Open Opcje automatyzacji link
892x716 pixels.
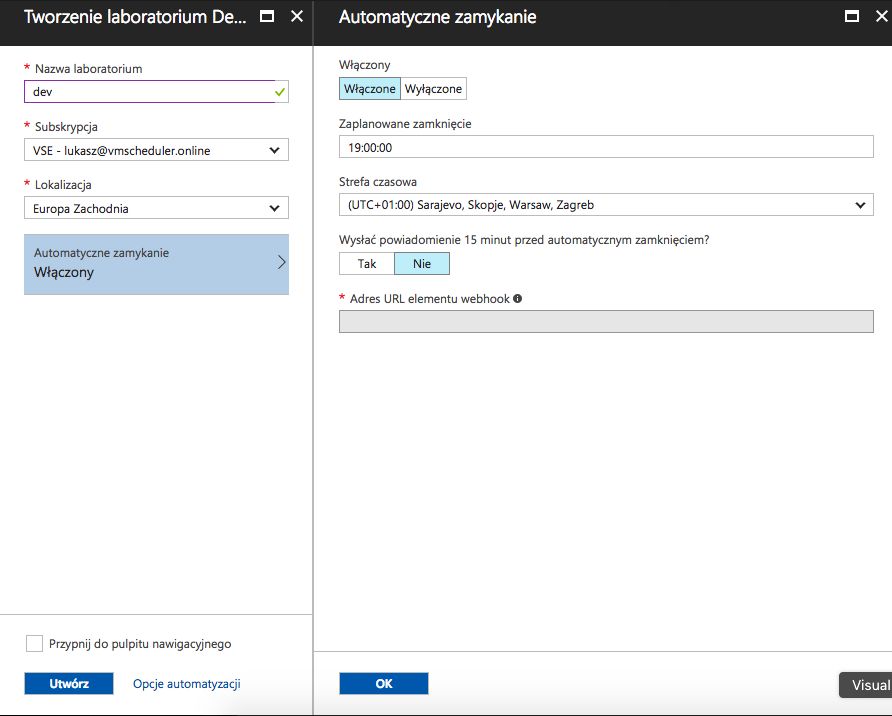pos(186,684)
